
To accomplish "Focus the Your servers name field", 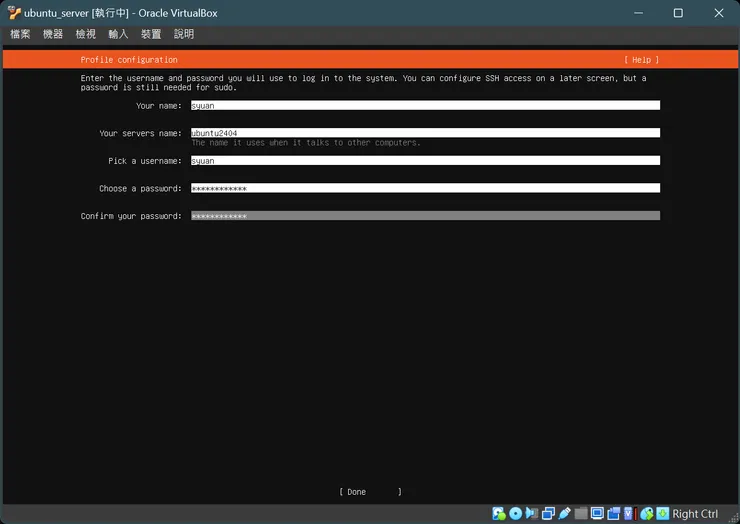I will point(425,133).
